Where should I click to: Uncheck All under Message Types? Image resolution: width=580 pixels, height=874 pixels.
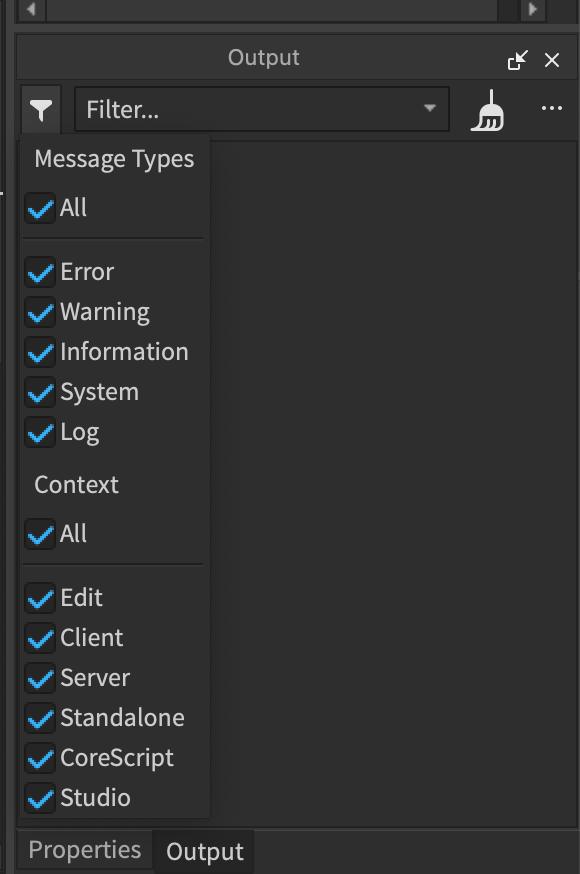[x=40, y=208]
